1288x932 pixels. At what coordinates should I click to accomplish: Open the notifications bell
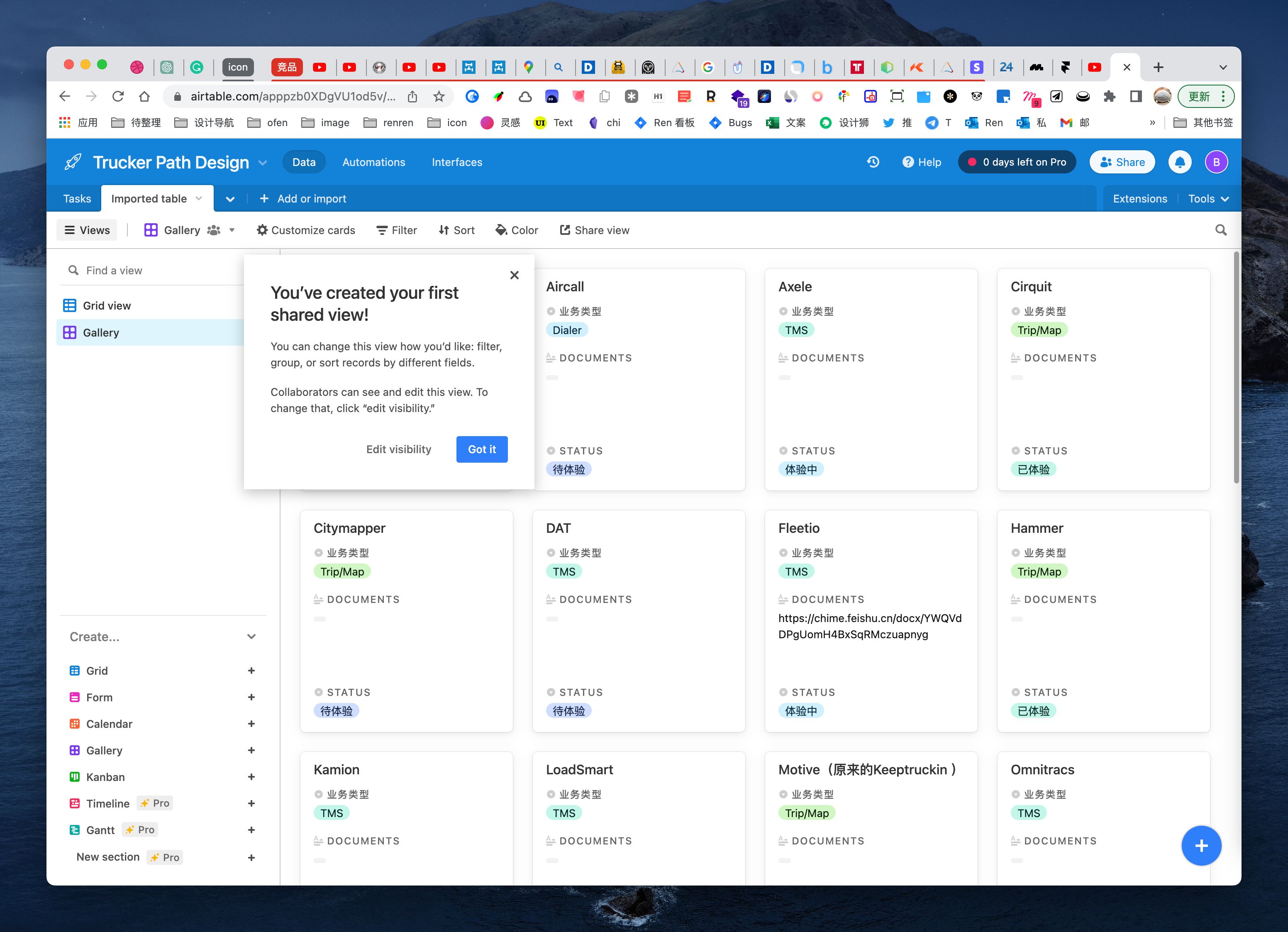pyautogui.click(x=1180, y=162)
